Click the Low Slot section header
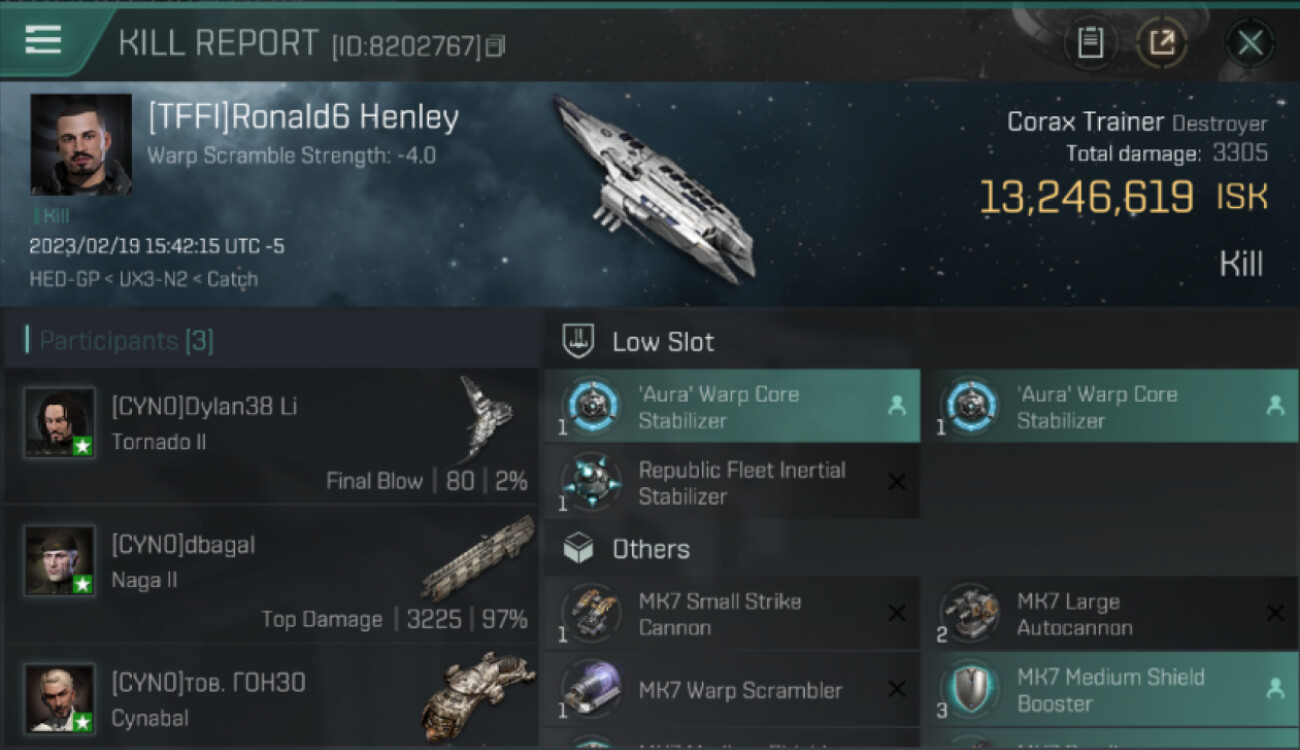This screenshot has width=1300, height=750. 662,342
